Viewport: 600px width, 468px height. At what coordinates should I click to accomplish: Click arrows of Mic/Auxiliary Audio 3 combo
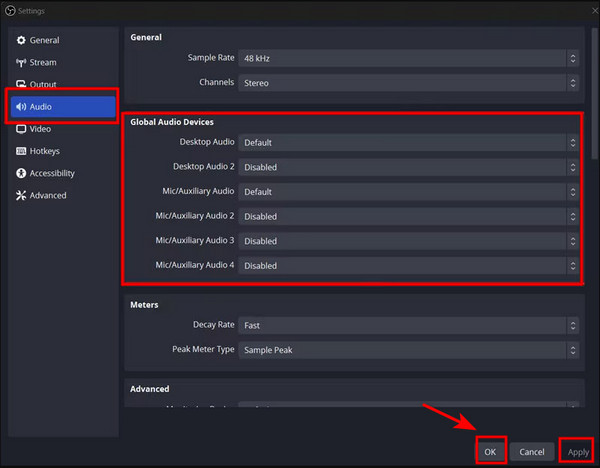573,241
